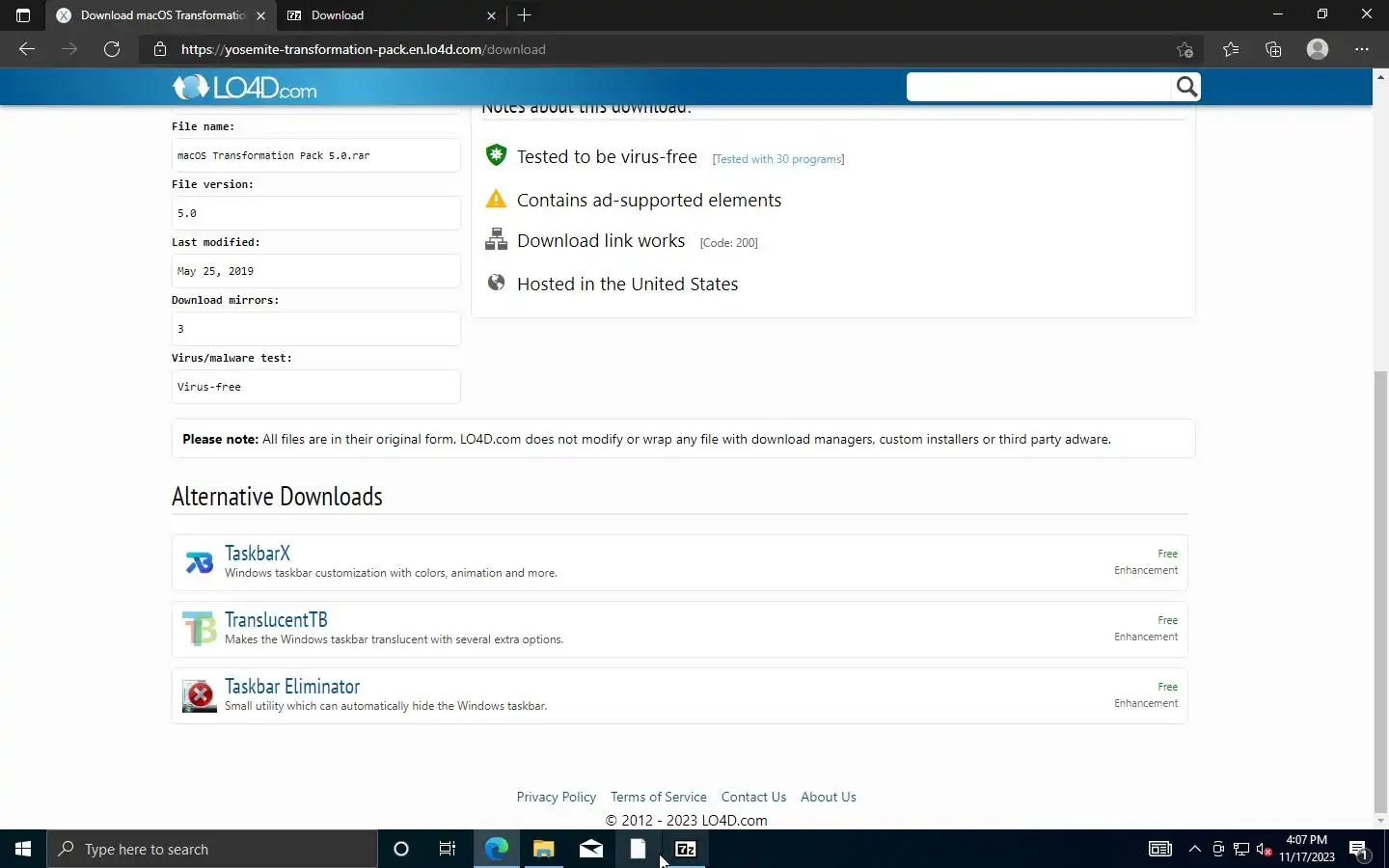
Task: Open the Windows Start menu
Action: click(23, 849)
